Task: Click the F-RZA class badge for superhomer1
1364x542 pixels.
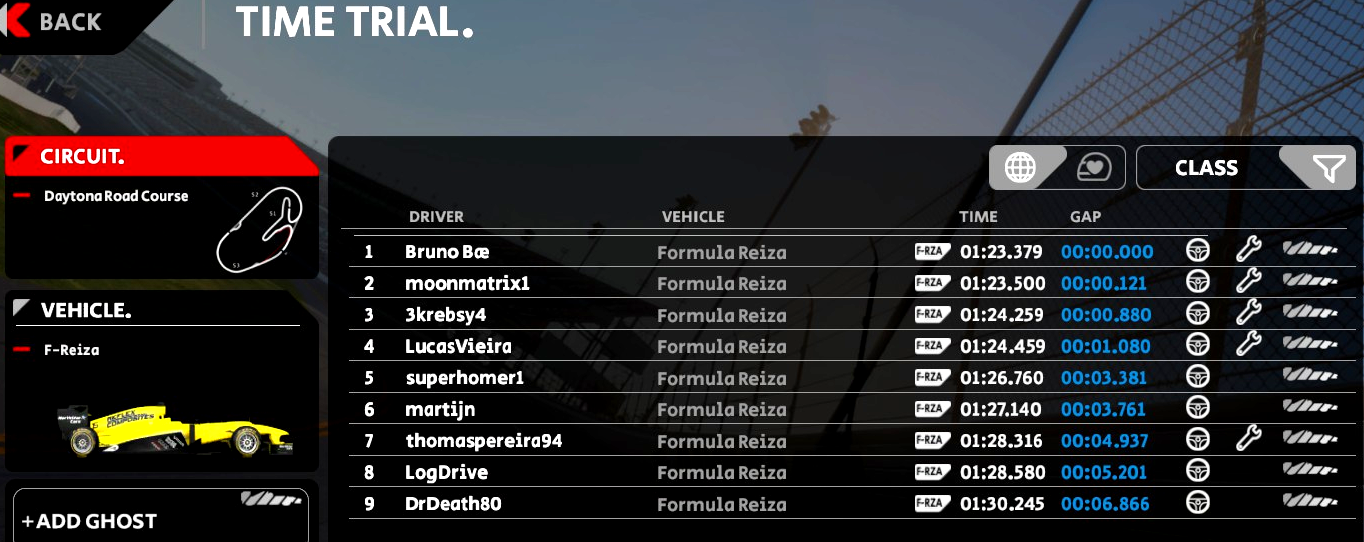Action: 932,377
